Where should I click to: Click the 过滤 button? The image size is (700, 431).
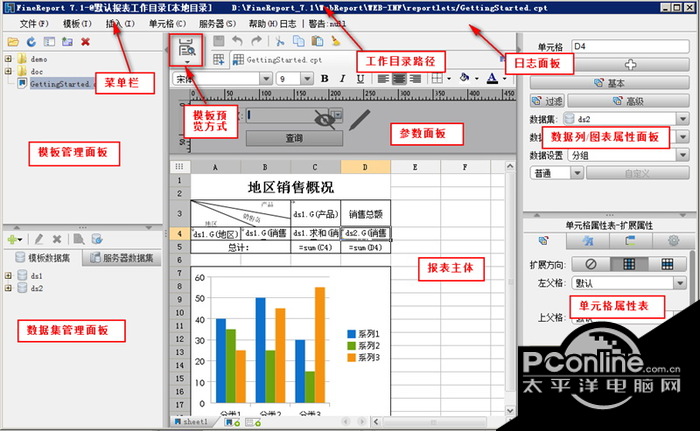point(547,101)
